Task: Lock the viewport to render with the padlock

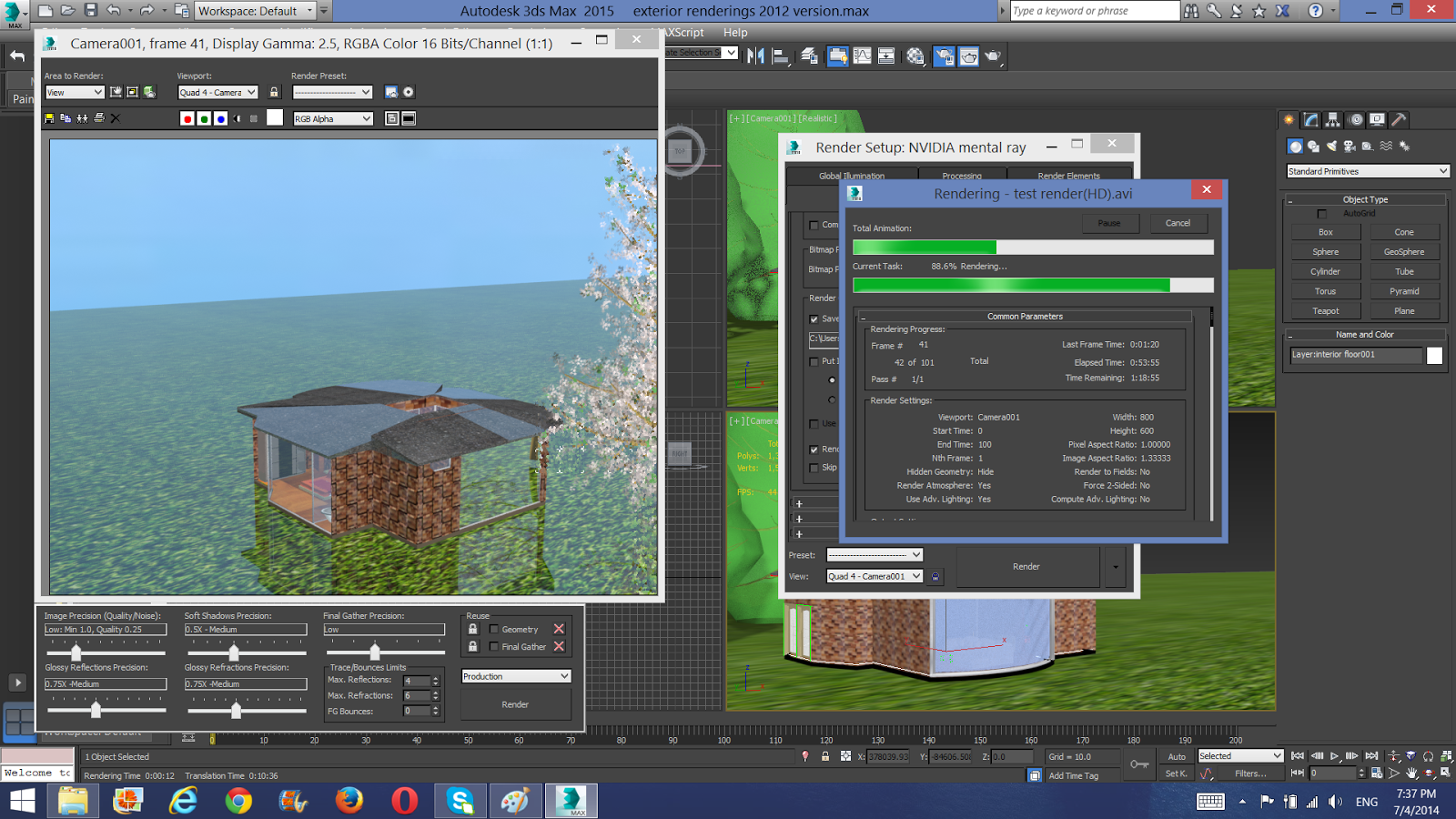Action: 274,92
